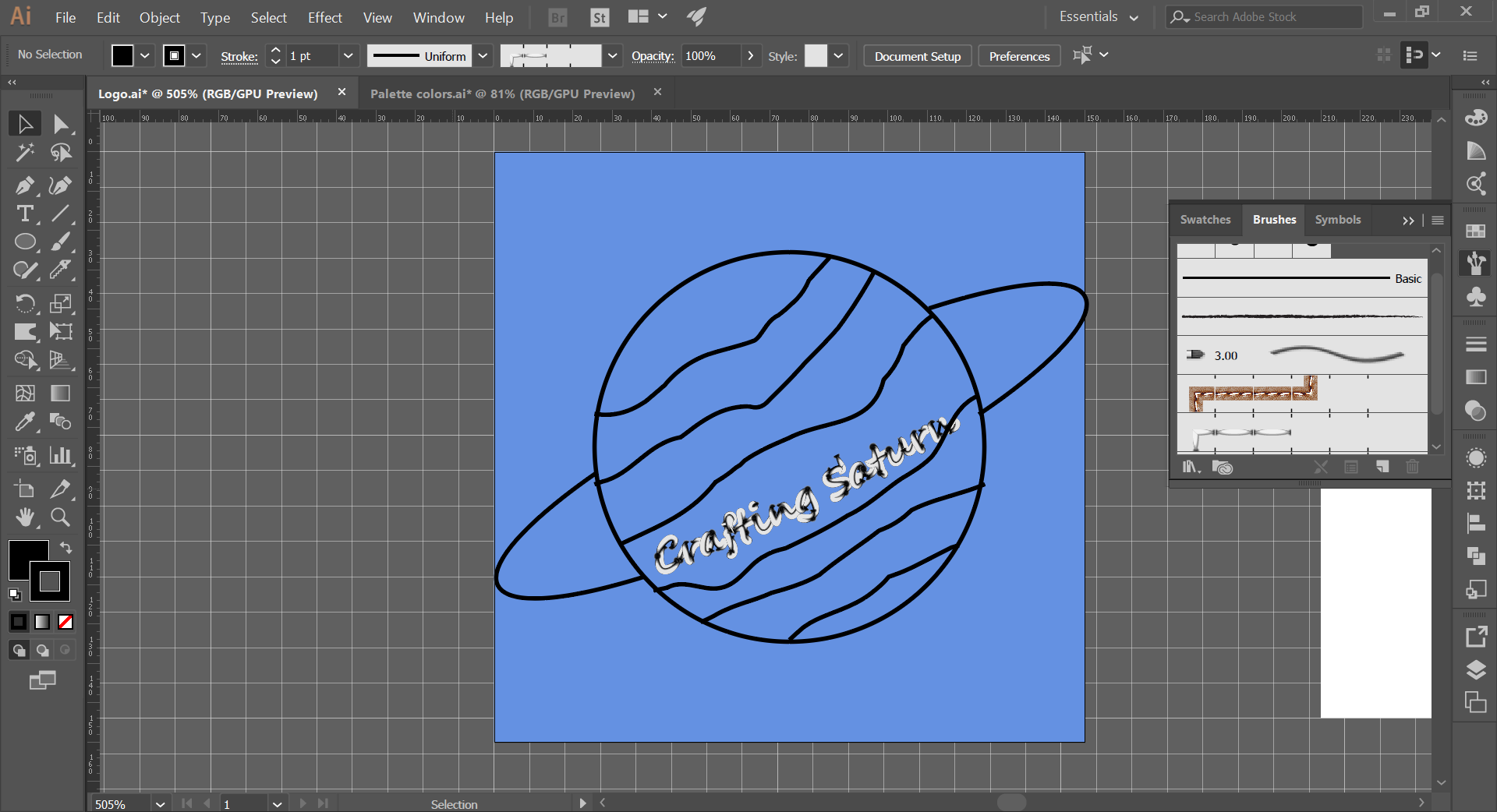This screenshot has height=812, width=1497.
Task: Open Brush Libraries menu button
Action: 1191,467
